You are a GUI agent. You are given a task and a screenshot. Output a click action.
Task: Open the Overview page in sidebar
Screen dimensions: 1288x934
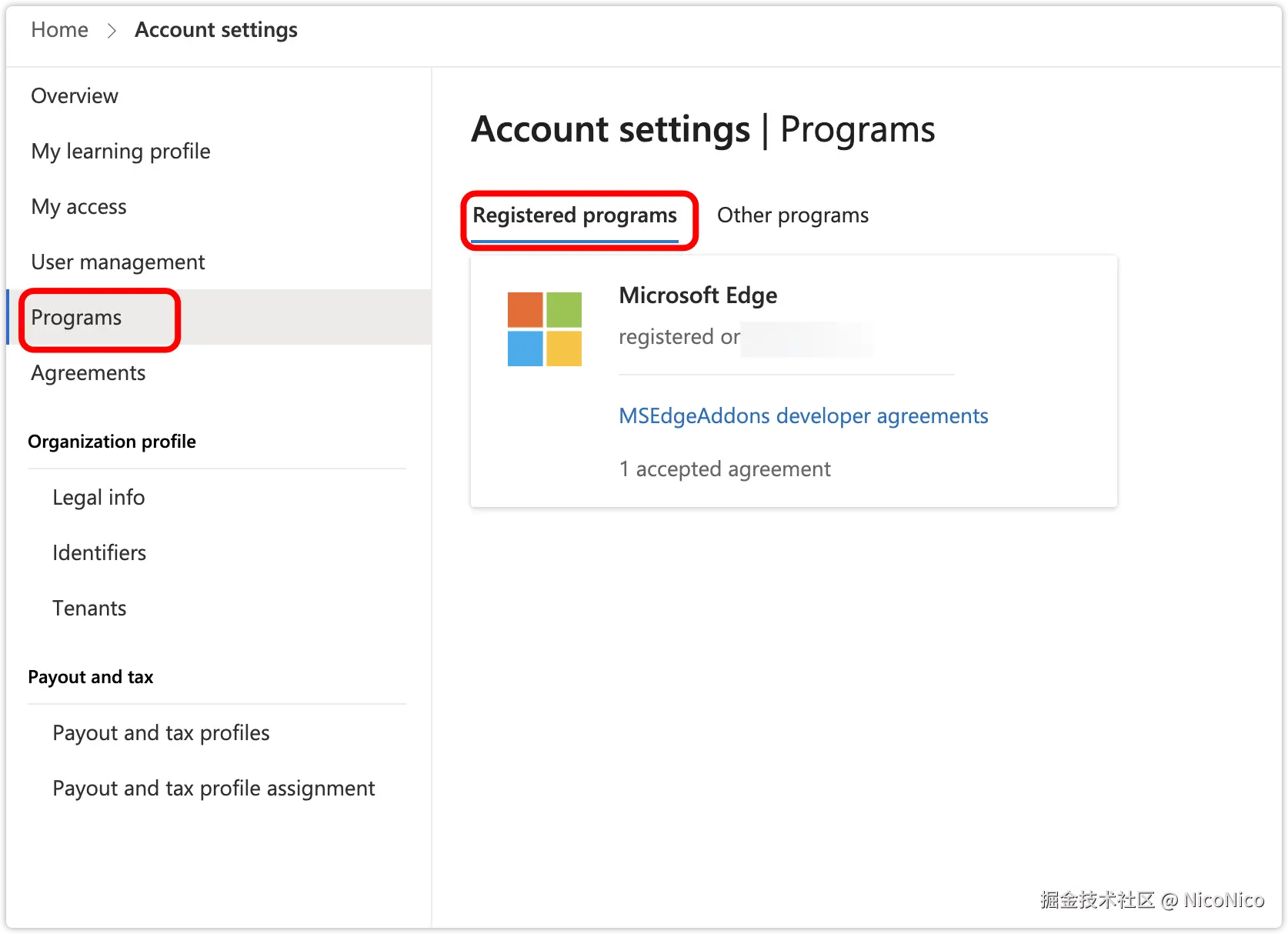[75, 96]
